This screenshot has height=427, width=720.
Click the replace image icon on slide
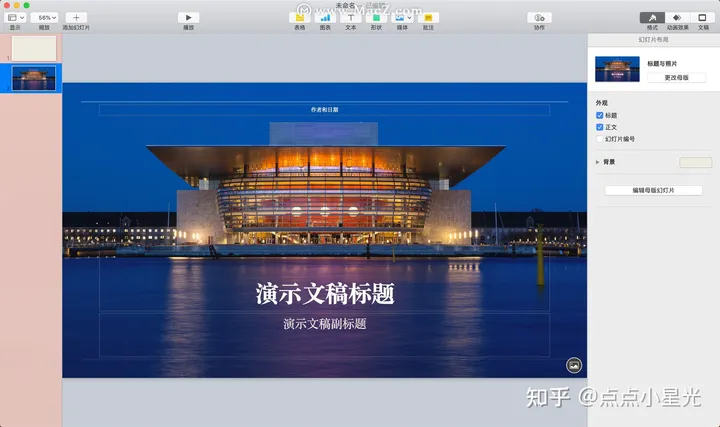coord(574,365)
